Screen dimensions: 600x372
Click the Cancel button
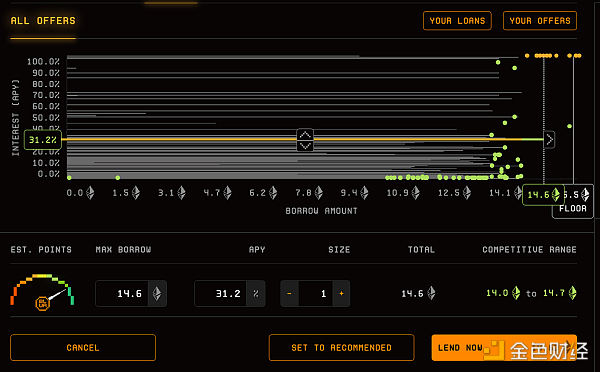tap(83, 348)
